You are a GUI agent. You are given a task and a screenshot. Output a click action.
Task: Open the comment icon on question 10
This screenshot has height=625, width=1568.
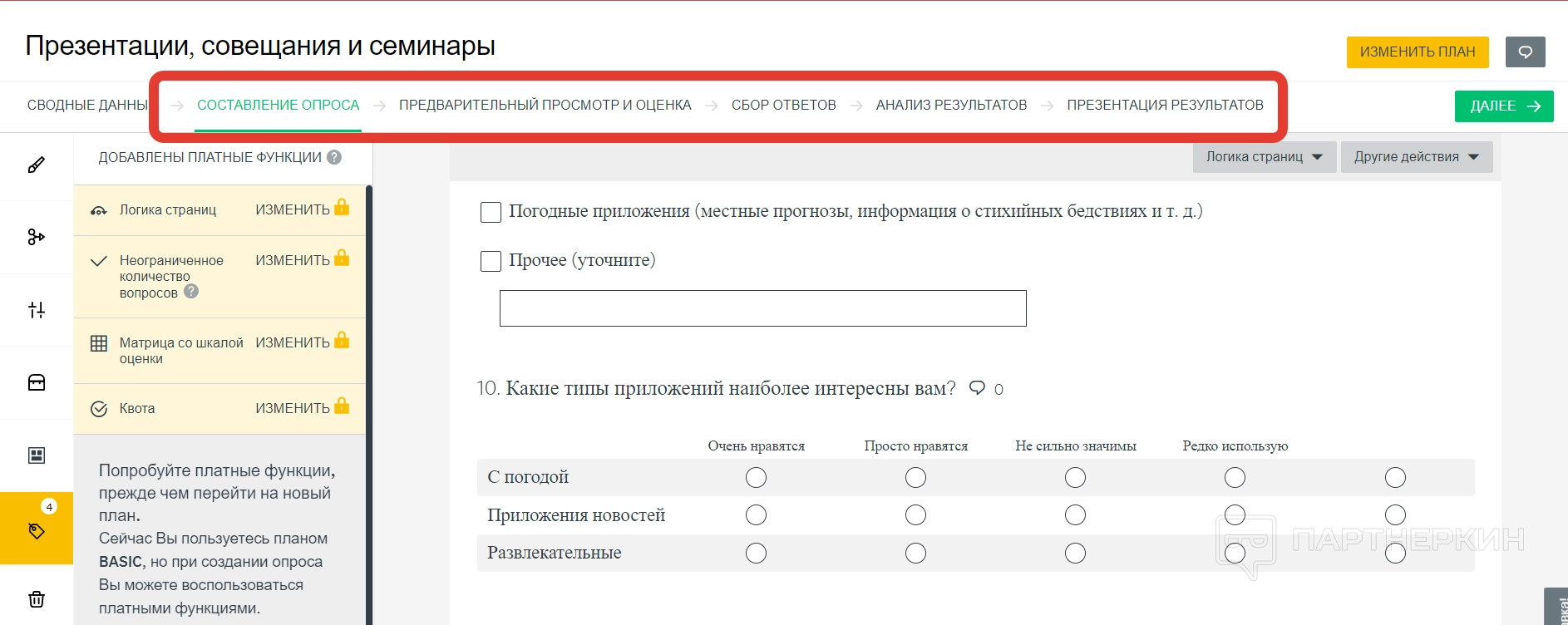(x=978, y=388)
